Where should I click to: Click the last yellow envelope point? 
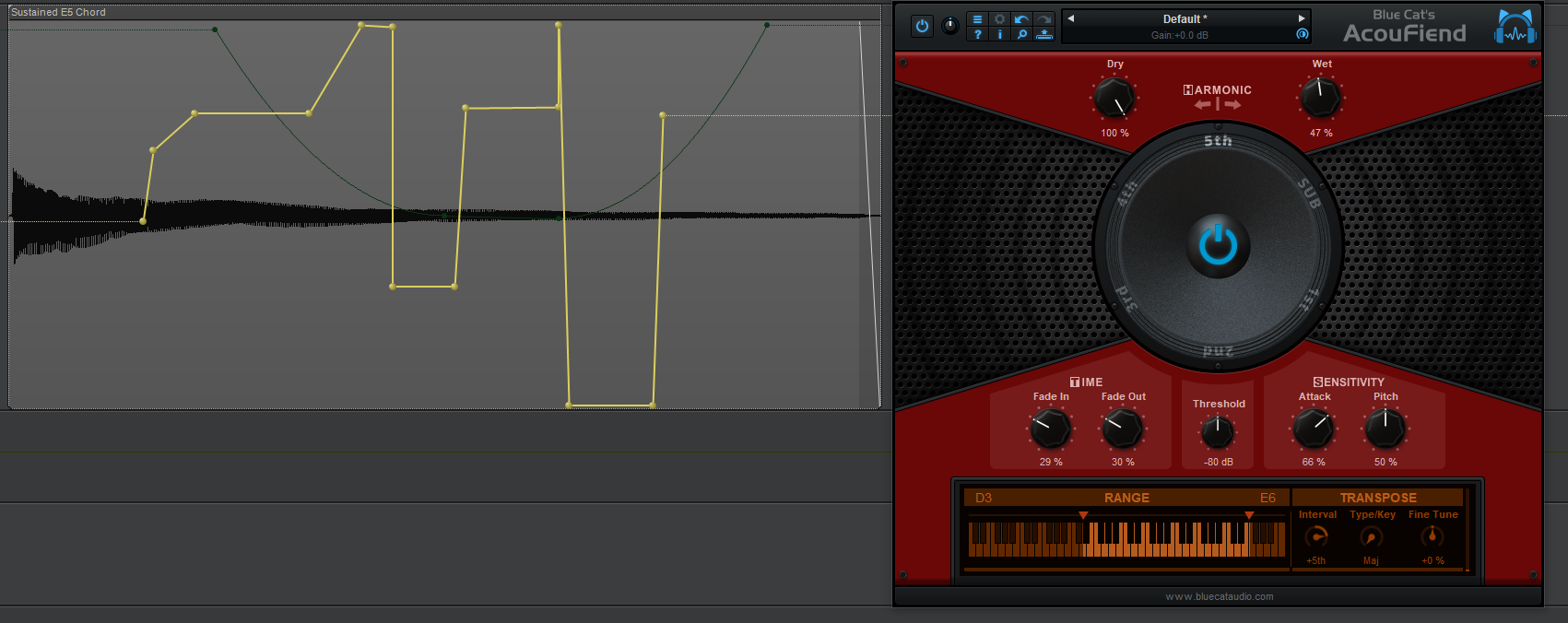coord(663,115)
